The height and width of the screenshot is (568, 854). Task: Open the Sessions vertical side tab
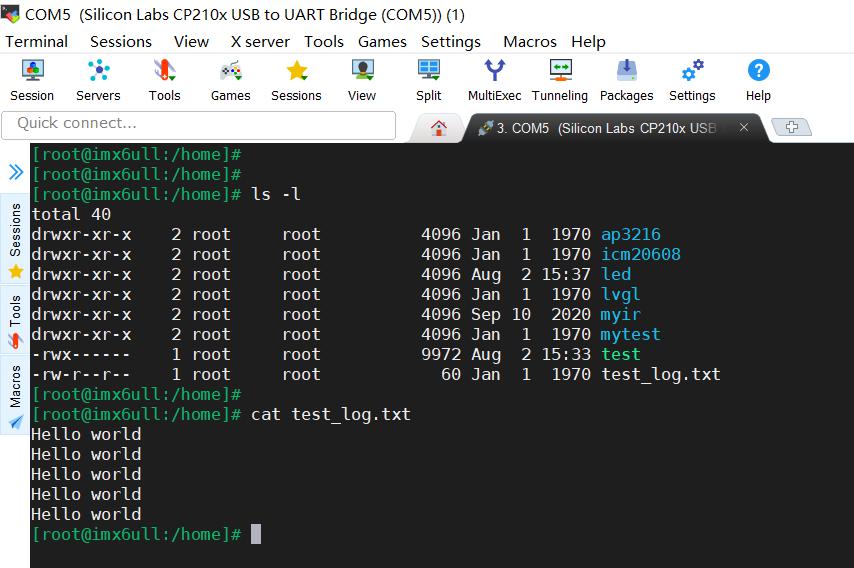(15, 239)
